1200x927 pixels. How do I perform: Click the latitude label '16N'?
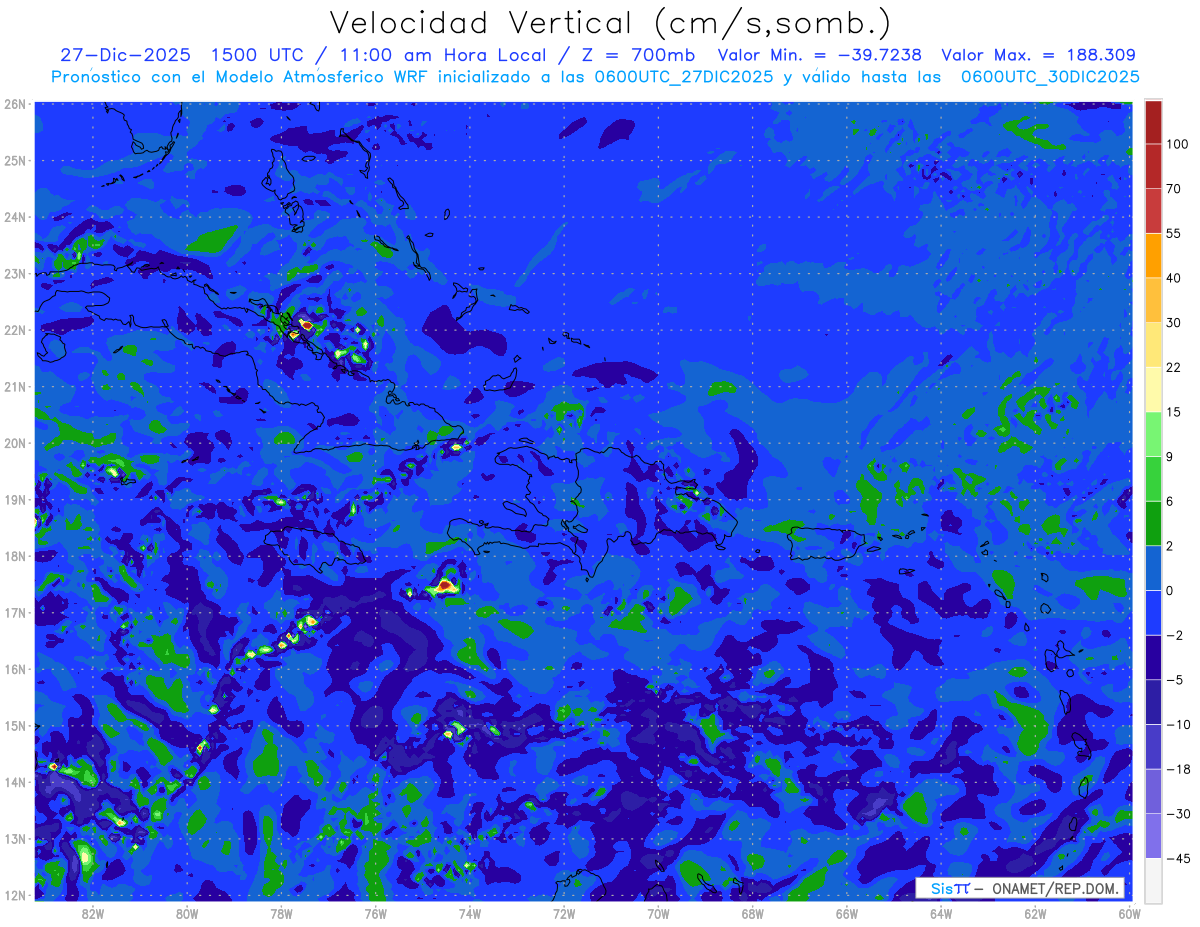click(14, 669)
